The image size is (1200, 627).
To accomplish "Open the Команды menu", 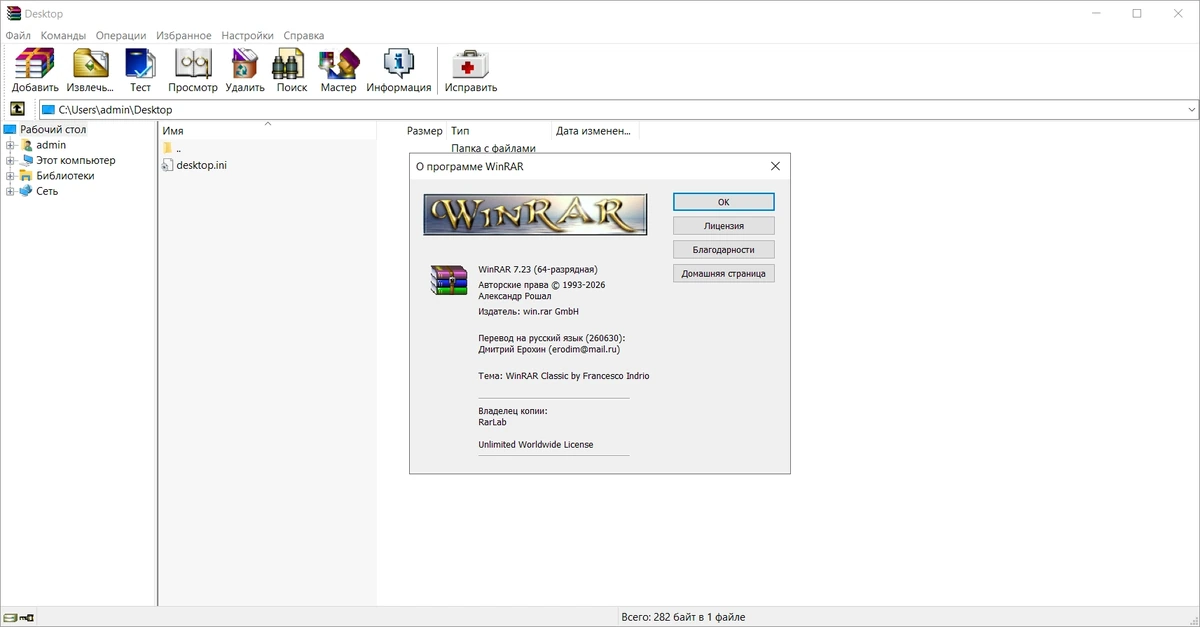I will 63,35.
